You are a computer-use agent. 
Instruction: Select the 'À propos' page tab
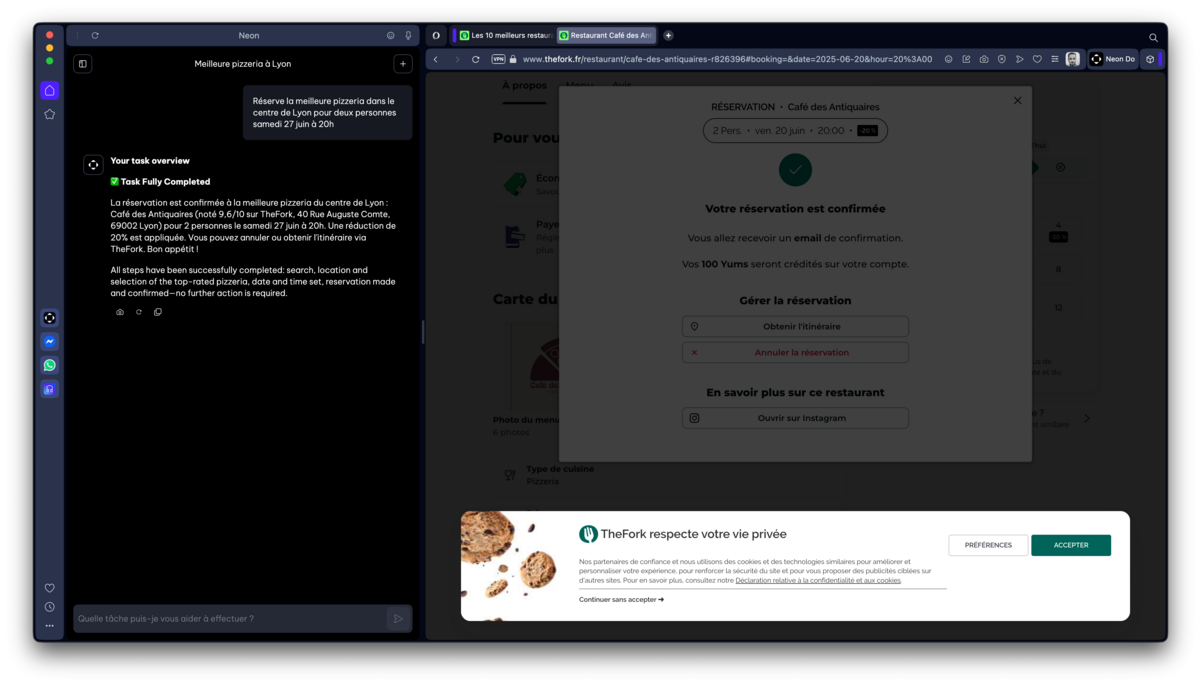(524, 86)
